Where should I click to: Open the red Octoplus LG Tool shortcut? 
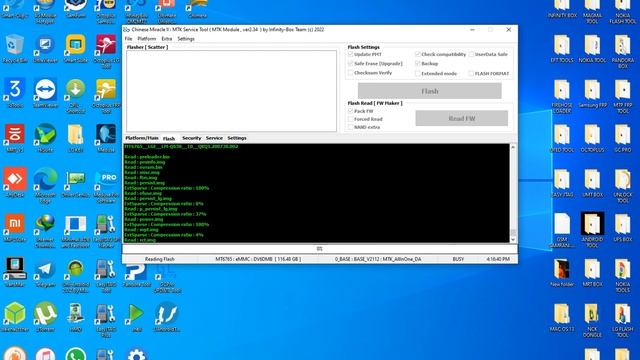106,51
